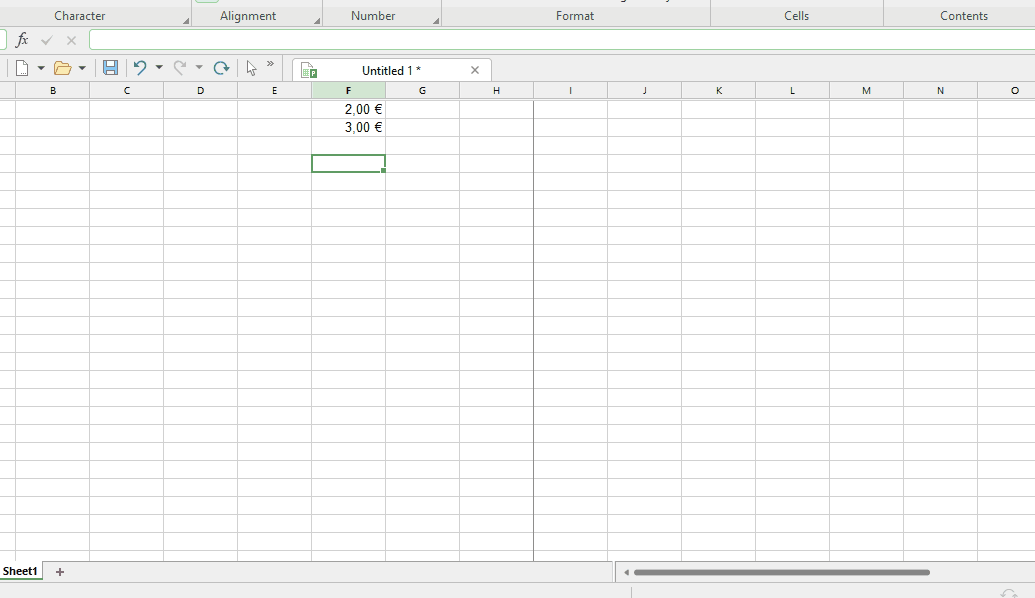Save the document with the floppy disk icon
The image size is (1035, 598).
(x=110, y=68)
